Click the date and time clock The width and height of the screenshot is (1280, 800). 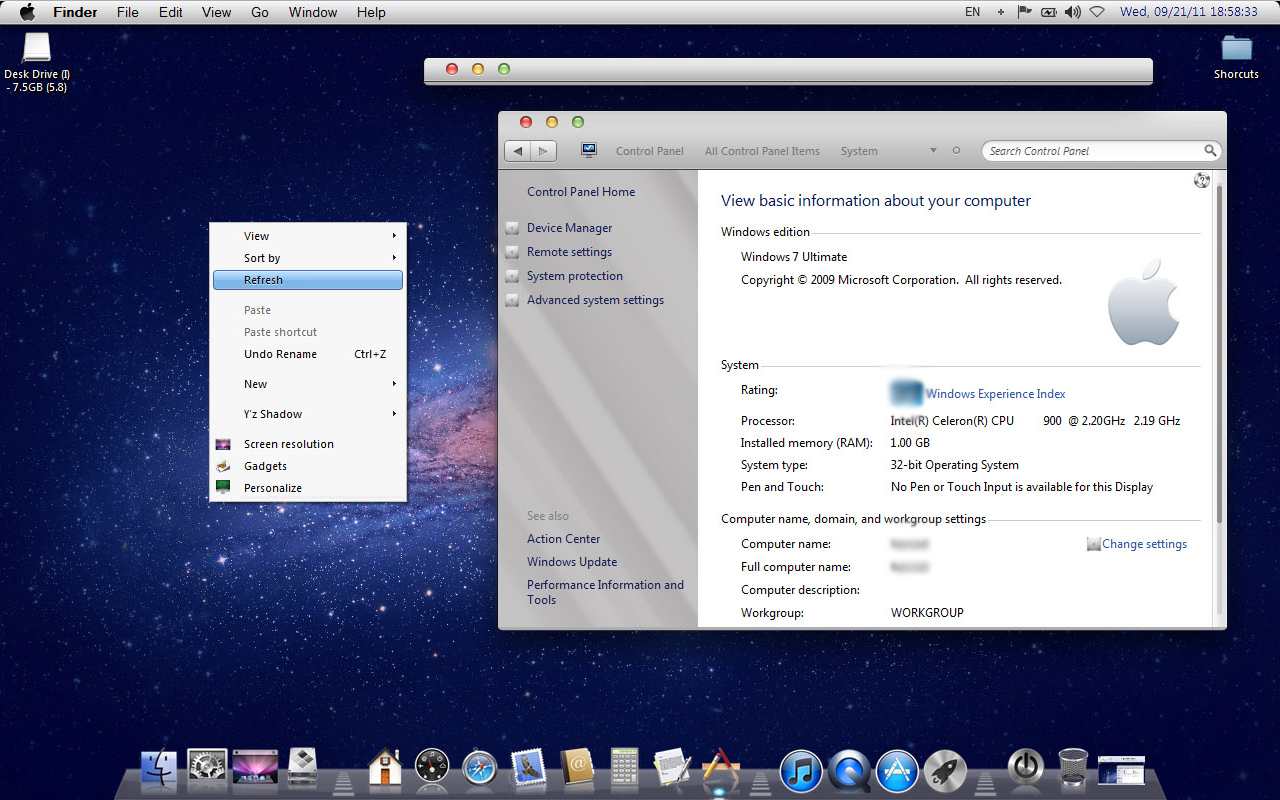click(1189, 12)
